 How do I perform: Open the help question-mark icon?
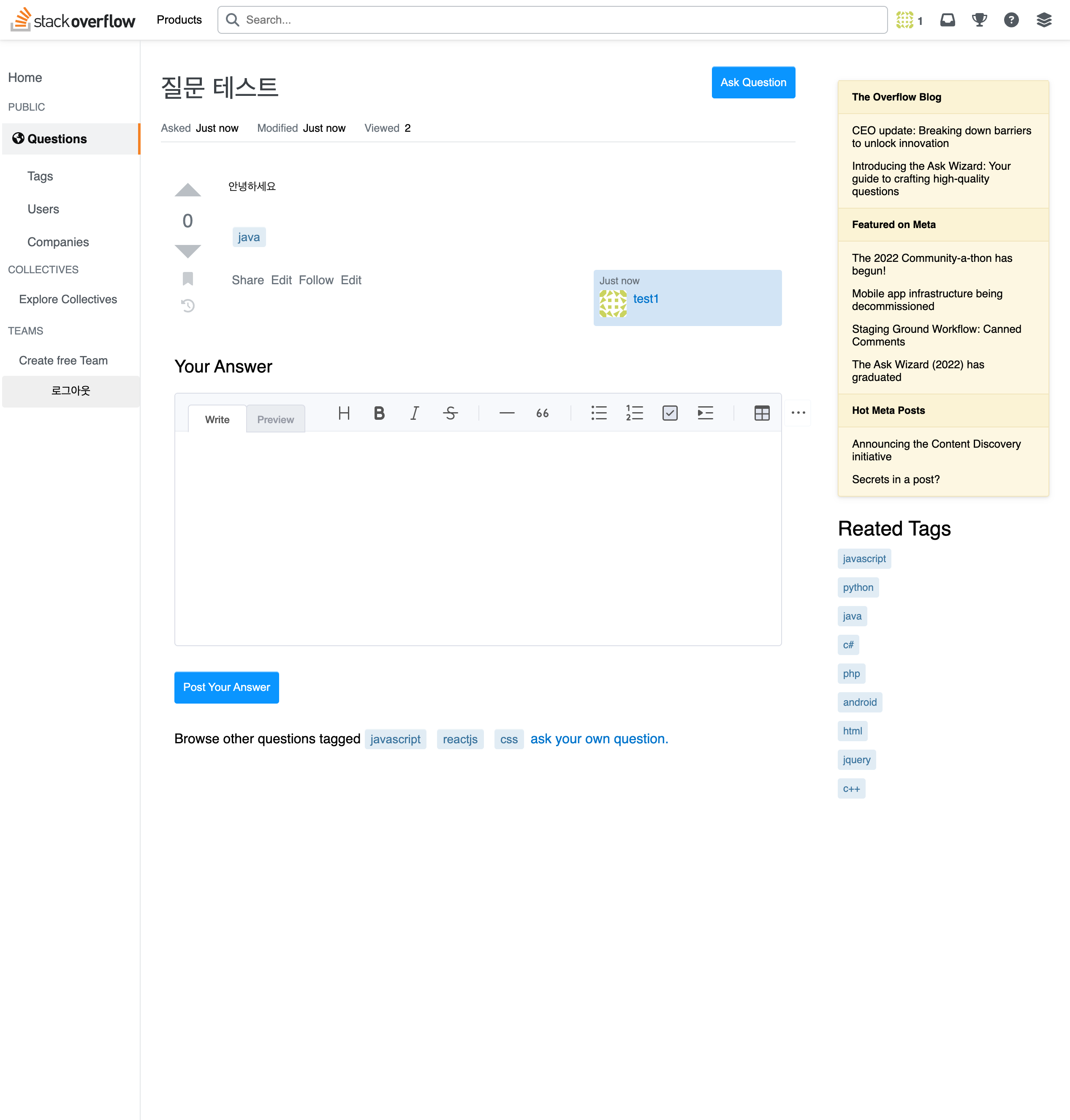tap(1011, 20)
